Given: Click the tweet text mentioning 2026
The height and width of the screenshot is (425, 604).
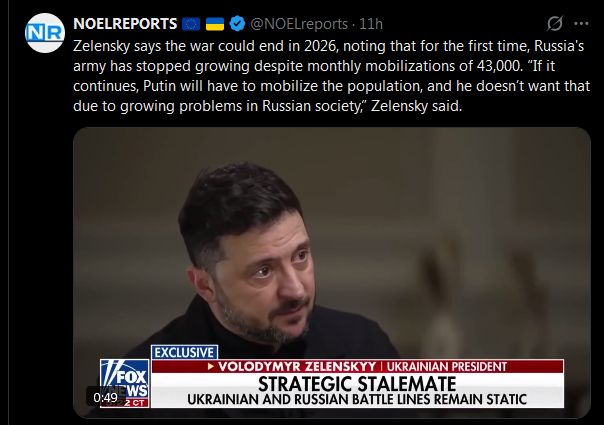Looking at the screenshot, I should tap(331, 76).
